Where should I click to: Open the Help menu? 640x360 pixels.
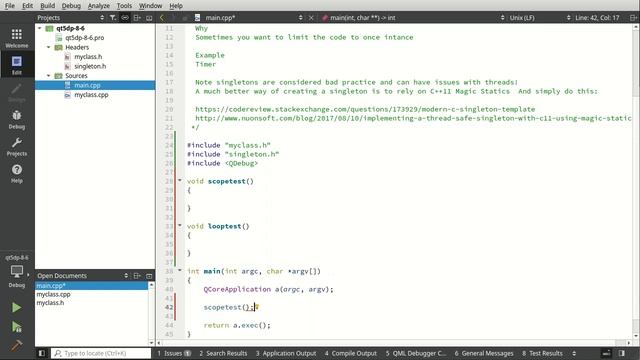pos(176,6)
